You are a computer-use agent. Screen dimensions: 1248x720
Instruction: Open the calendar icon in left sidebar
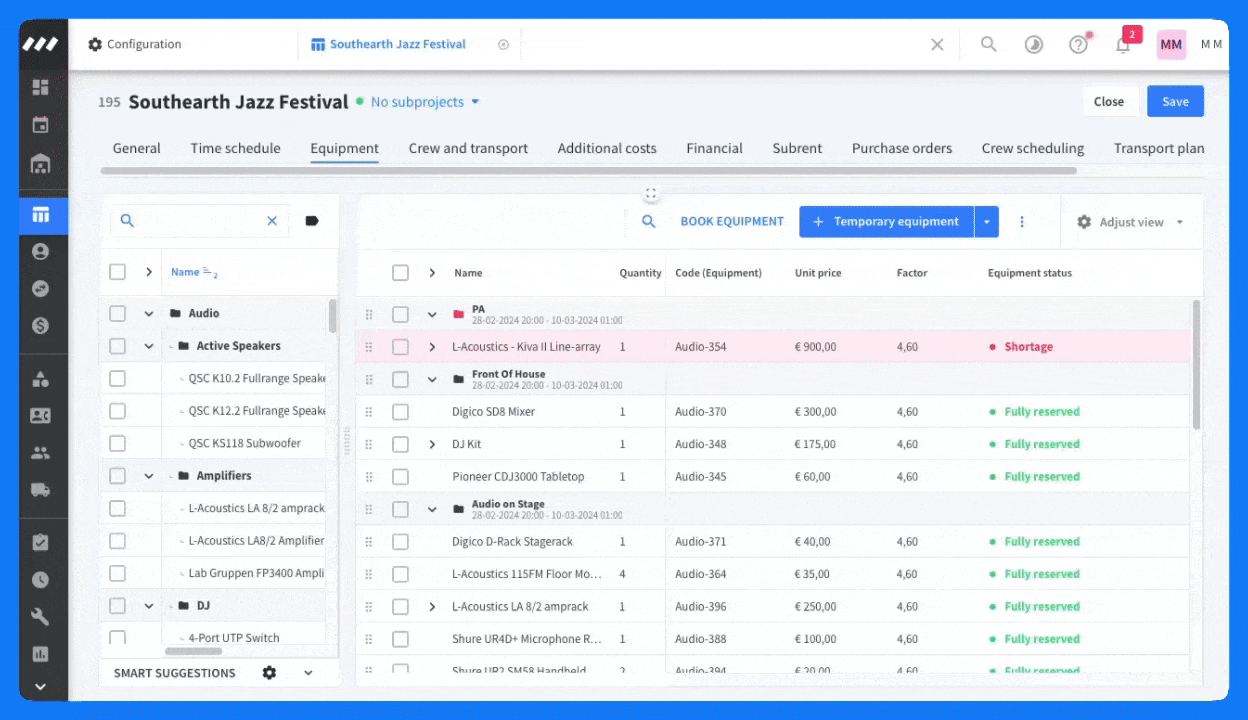coord(41,125)
